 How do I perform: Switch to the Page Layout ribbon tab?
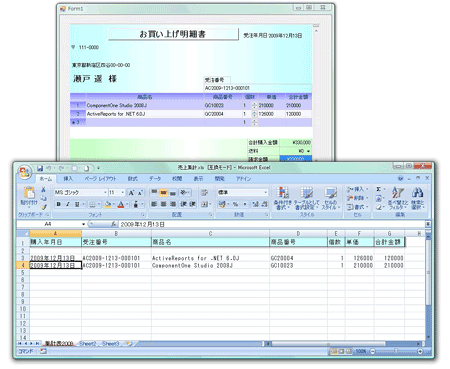click(100, 179)
